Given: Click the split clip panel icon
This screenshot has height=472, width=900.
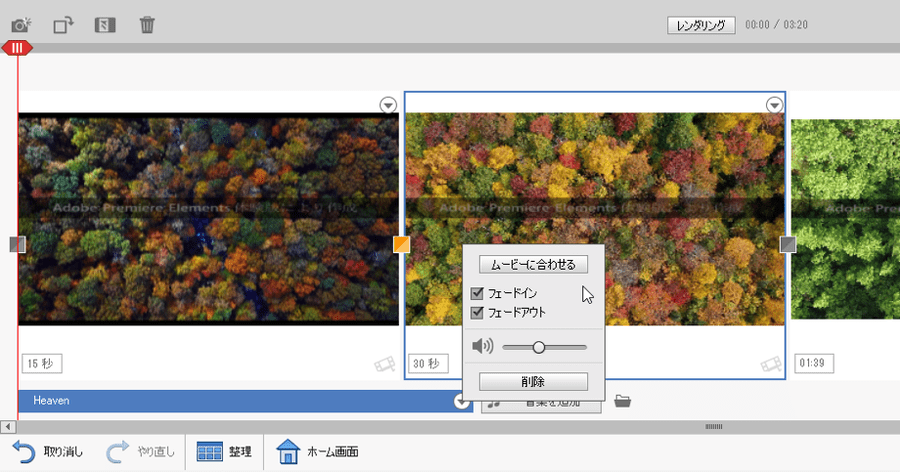Looking at the screenshot, I should [105, 25].
